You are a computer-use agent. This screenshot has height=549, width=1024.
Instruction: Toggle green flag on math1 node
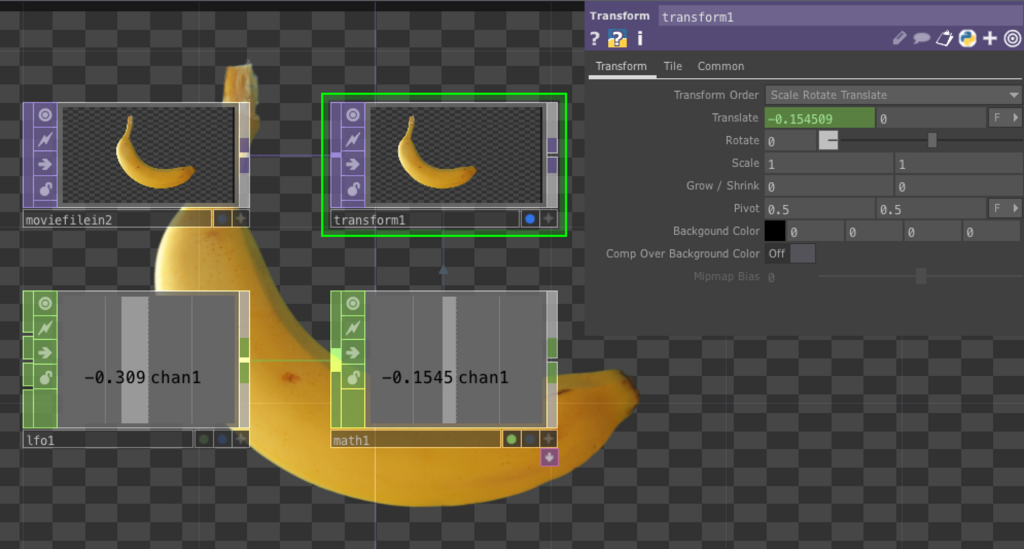[x=511, y=439]
